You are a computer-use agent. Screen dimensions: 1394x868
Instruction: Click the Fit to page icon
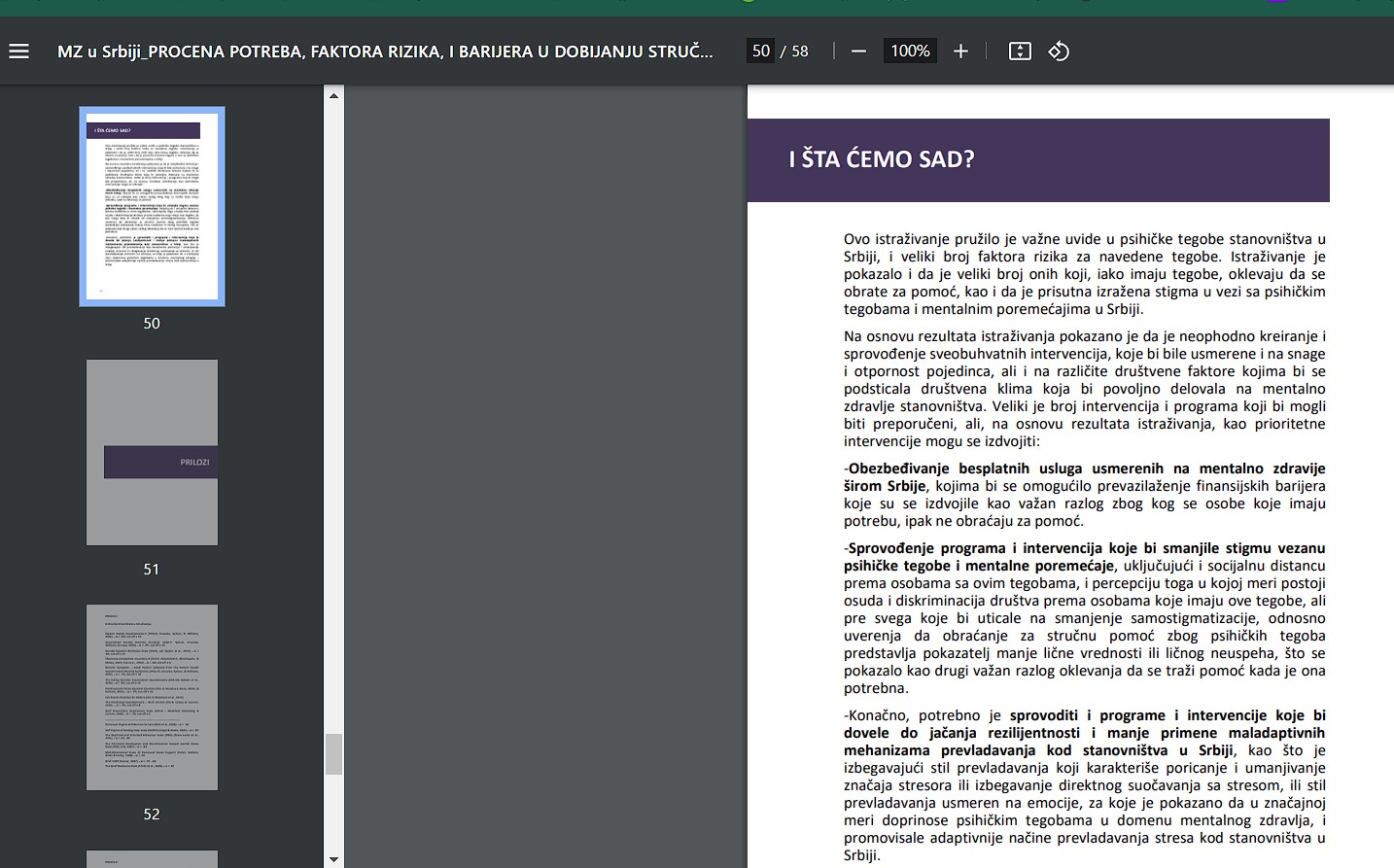point(1020,52)
